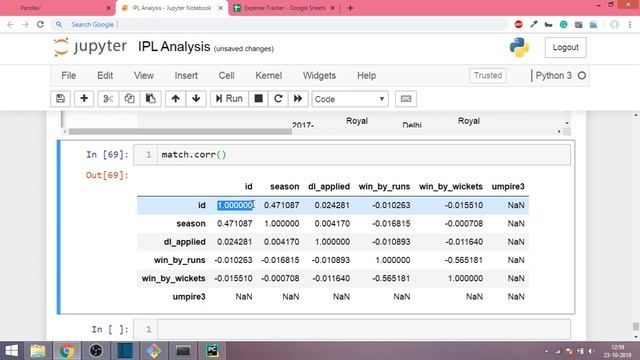Screen dimensions: 640x360
Task: Click the win_by_wickets column header
Action: coord(451,187)
